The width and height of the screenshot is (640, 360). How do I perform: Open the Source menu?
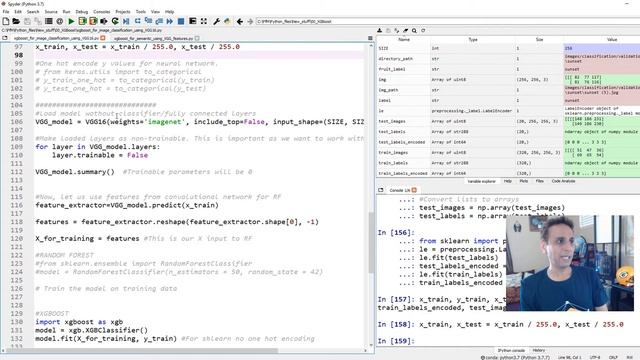click(x=51, y=12)
